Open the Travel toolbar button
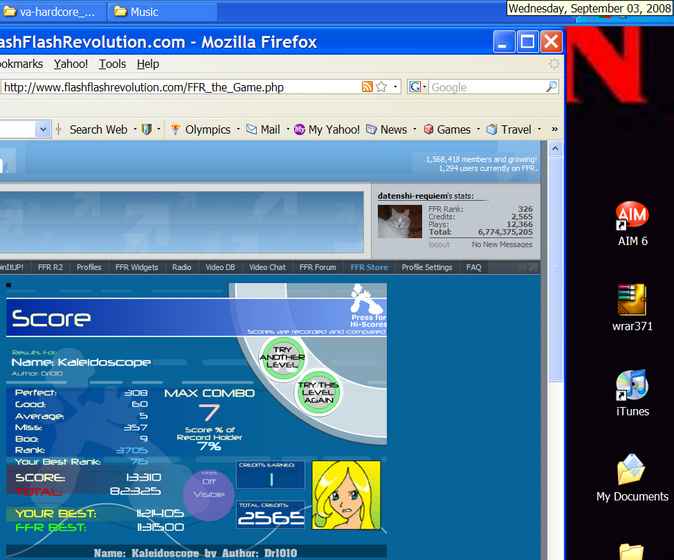The height and width of the screenshot is (560, 674). pyautogui.click(x=509, y=129)
